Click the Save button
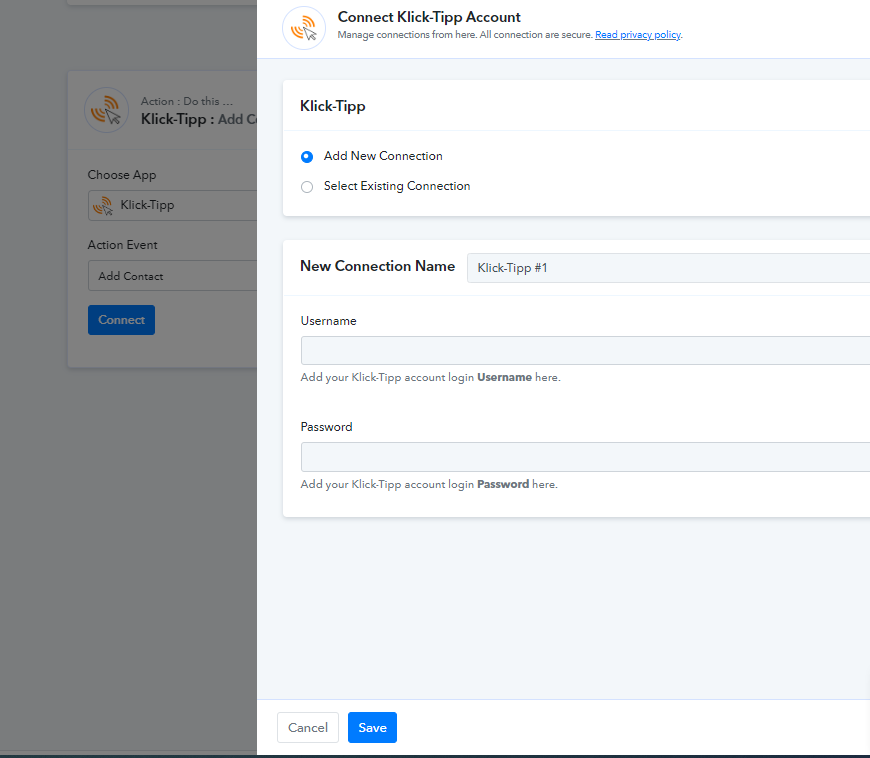 (372, 727)
